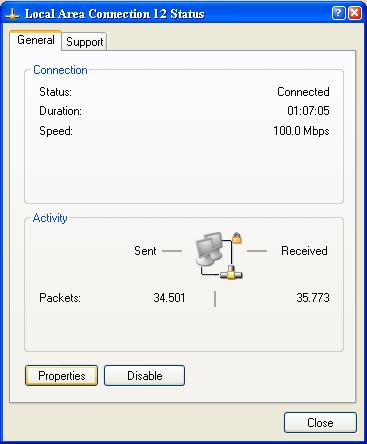Click the speed value 100.0 Mbps
Image resolution: width=367 pixels, height=444 pixels.
tap(301, 130)
